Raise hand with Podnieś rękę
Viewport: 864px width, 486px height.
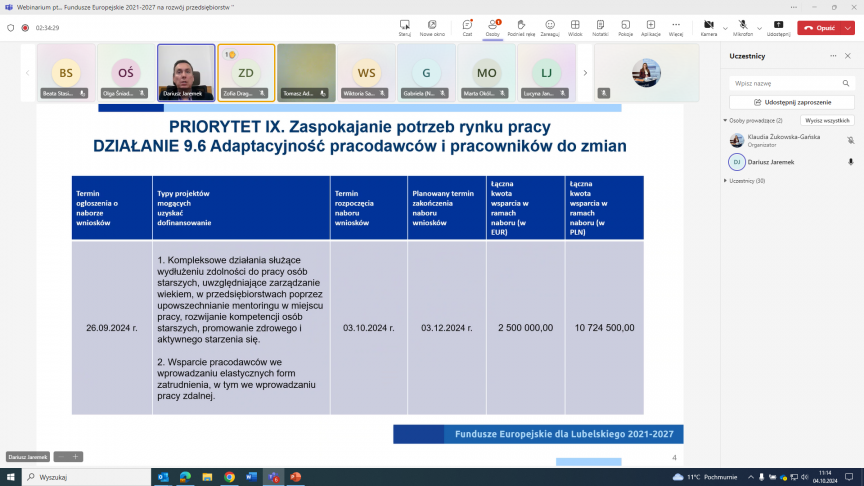521,28
